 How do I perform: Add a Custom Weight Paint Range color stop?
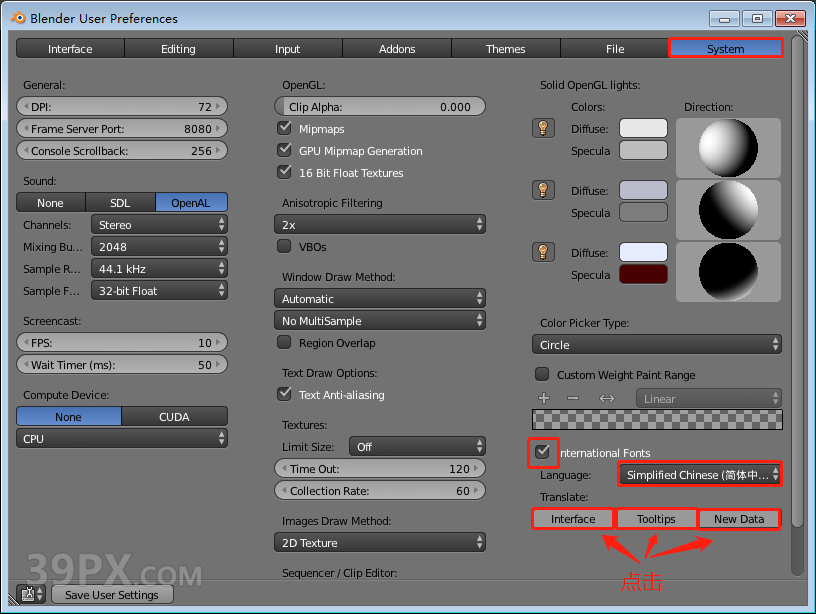coord(543,397)
